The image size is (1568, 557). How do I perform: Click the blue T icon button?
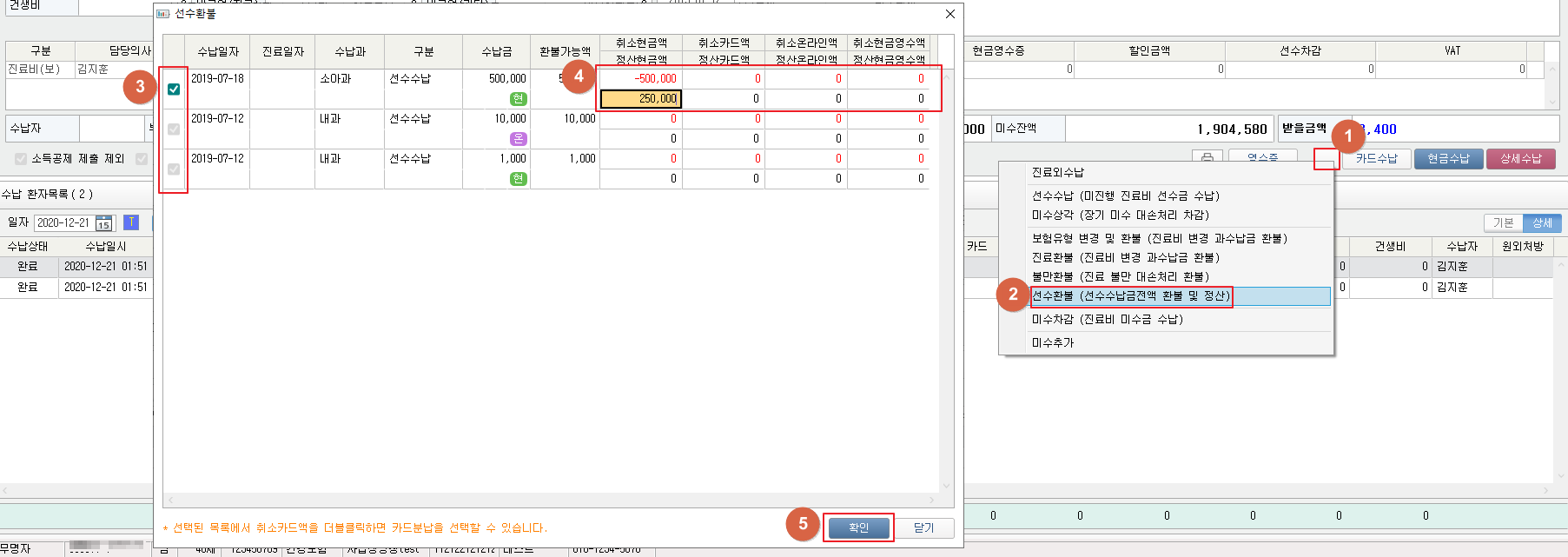click(x=131, y=222)
